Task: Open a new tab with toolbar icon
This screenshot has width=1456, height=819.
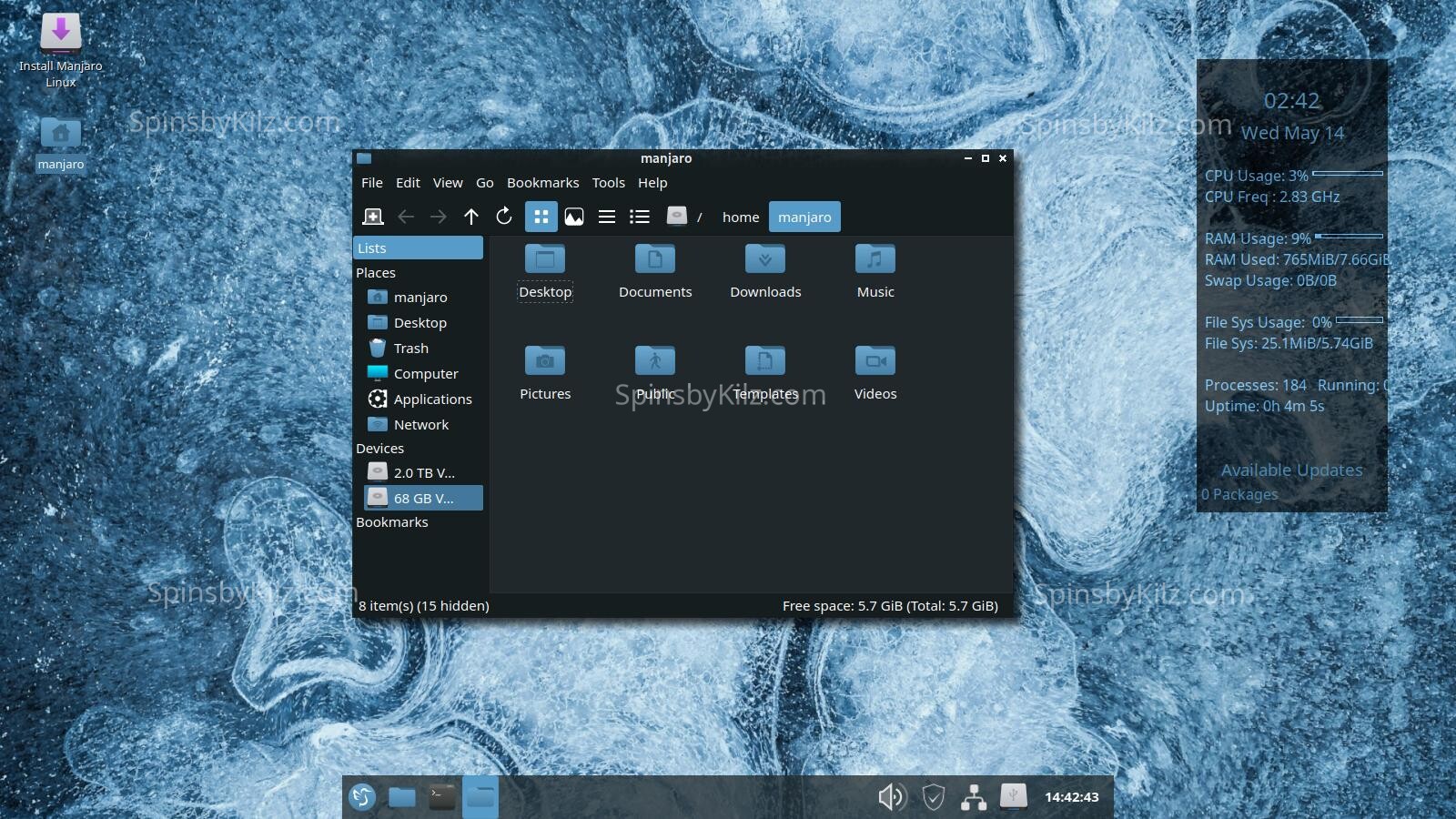Action: 373,217
